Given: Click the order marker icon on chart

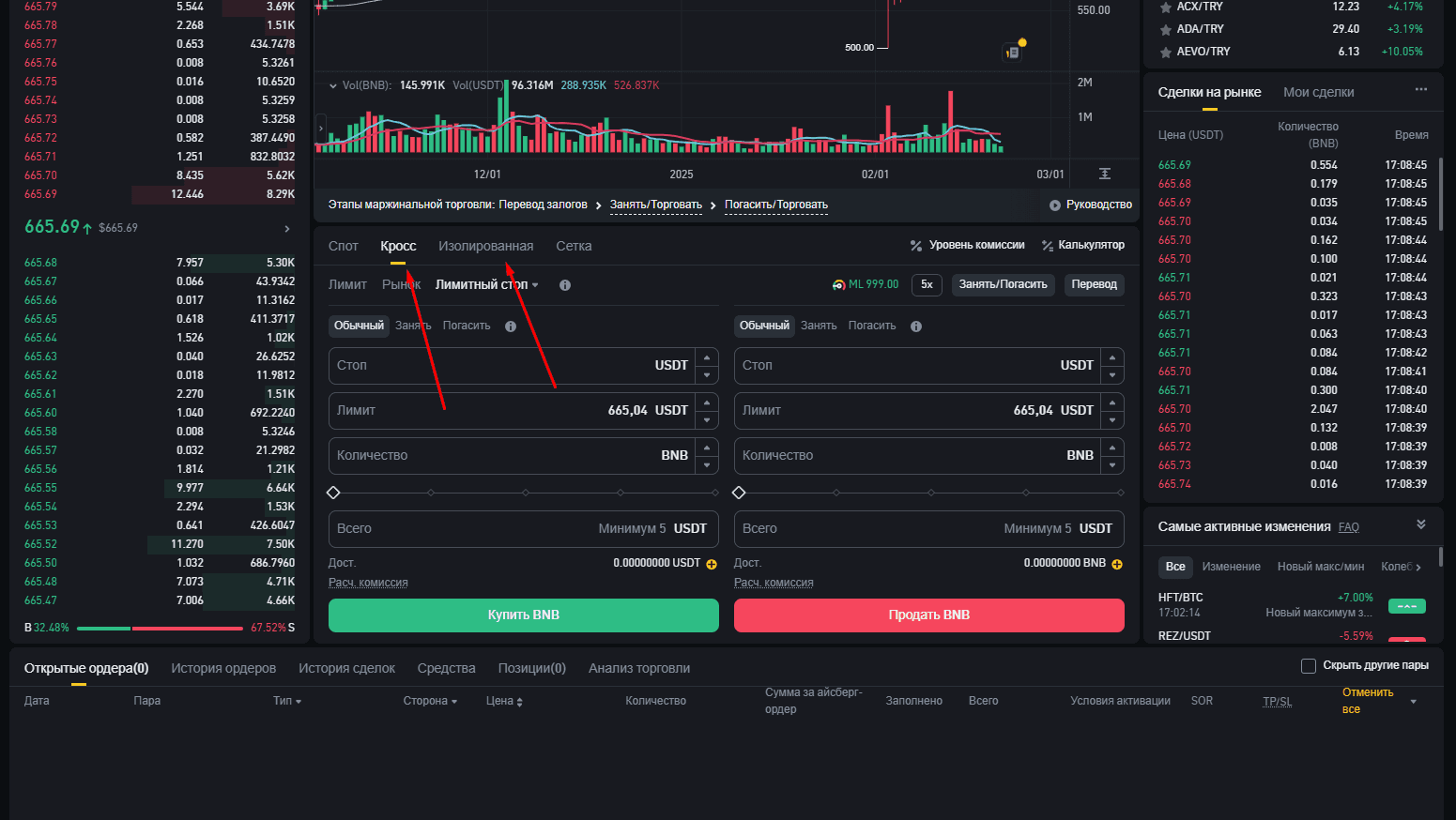Looking at the screenshot, I should 1013,53.
